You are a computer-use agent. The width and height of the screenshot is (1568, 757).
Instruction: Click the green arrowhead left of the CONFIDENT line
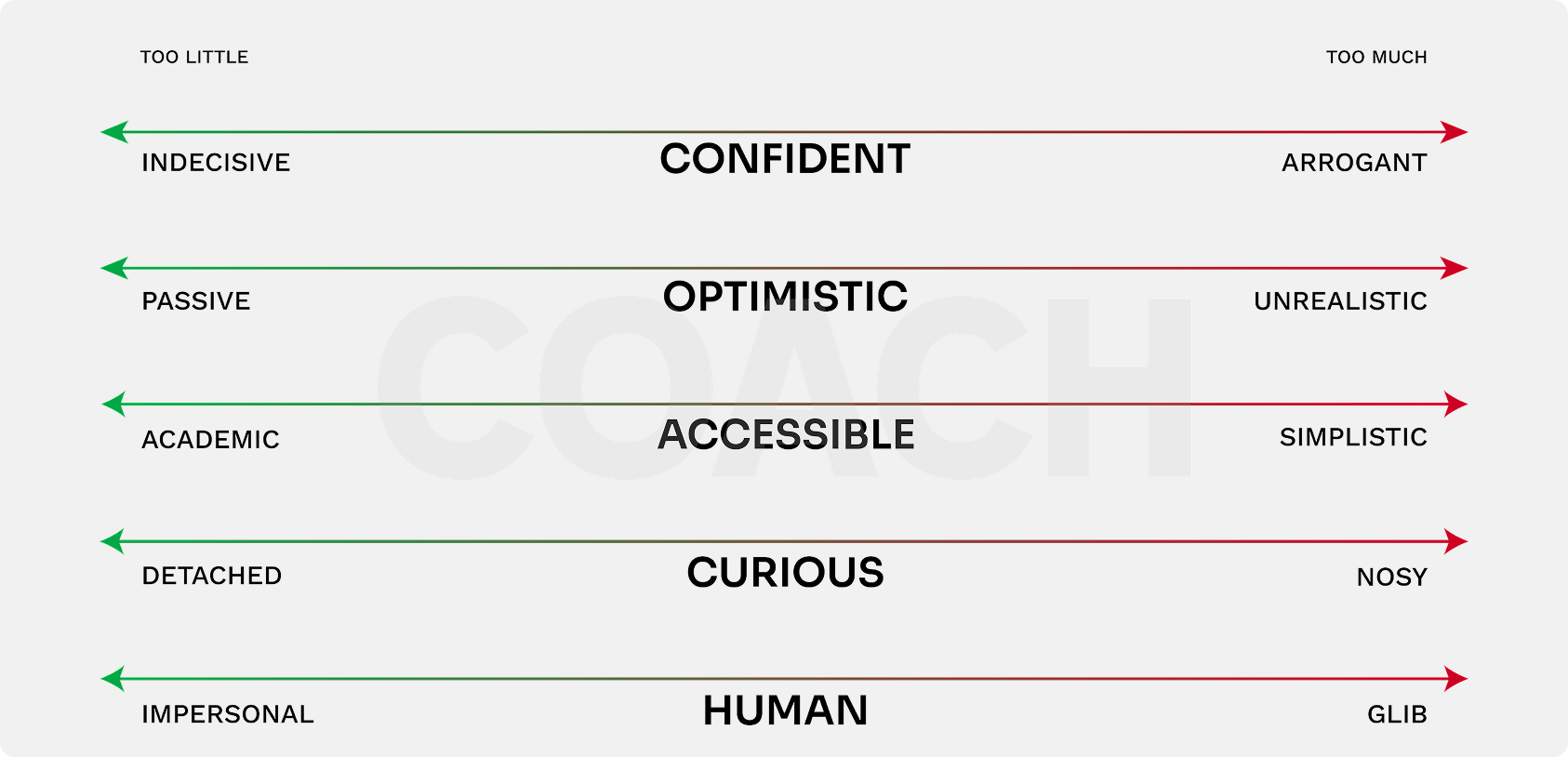(x=114, y=132)
